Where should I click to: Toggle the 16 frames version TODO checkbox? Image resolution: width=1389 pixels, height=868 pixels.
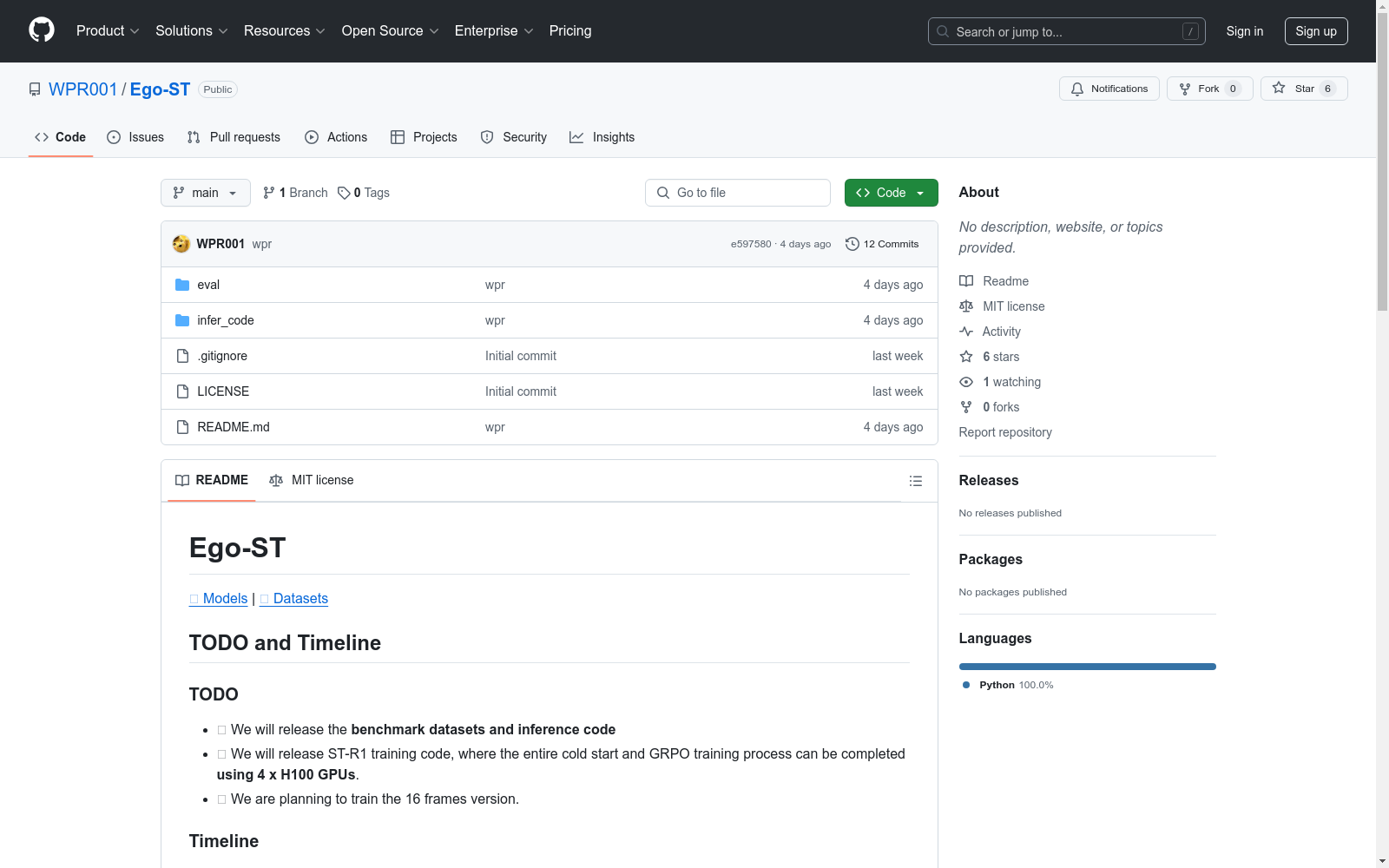[x=221, y=799]
